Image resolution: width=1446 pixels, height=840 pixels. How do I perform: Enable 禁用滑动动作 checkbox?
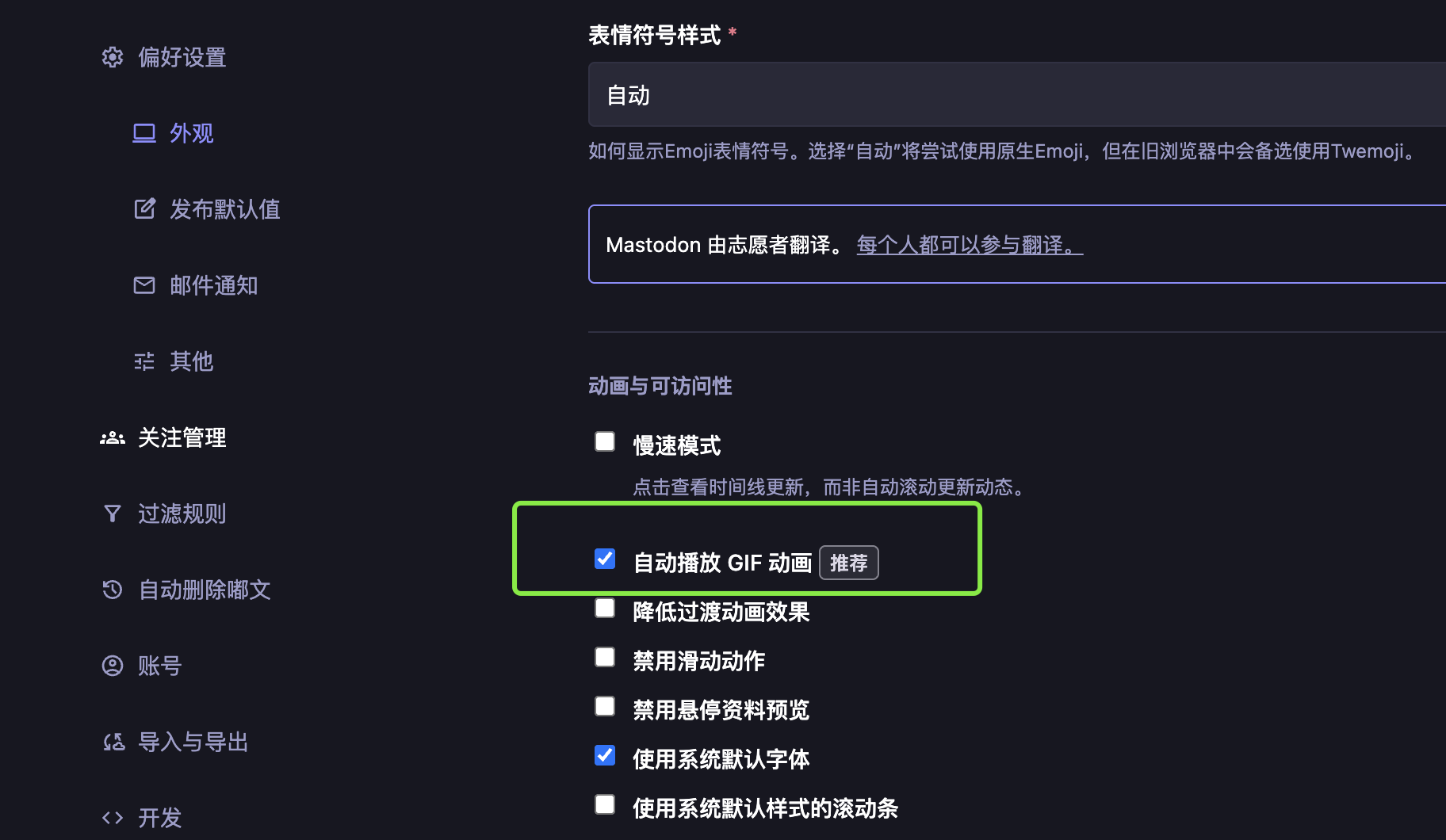[605, 657]
